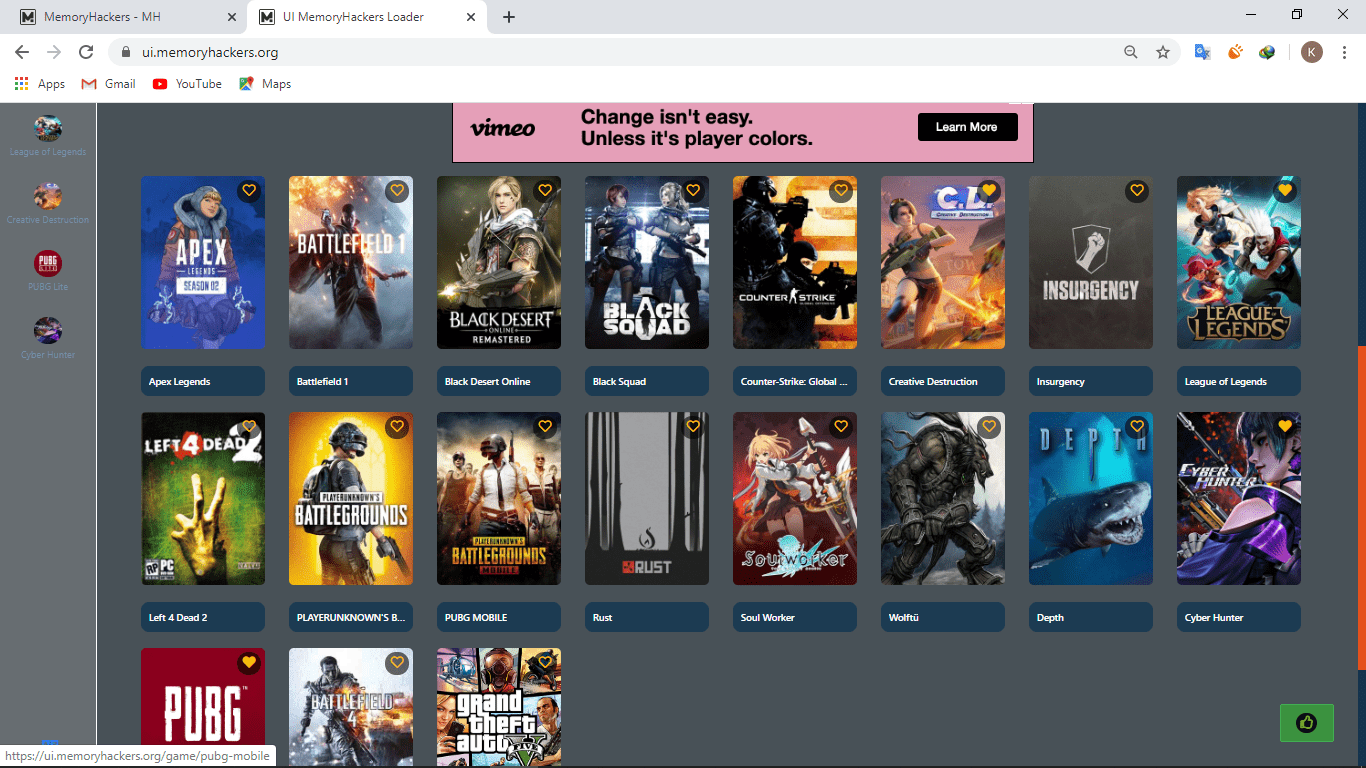Click the Insurgency title button
Image resolution: width=1366 pixels, height=768 pixels.
click(1091, 381)
